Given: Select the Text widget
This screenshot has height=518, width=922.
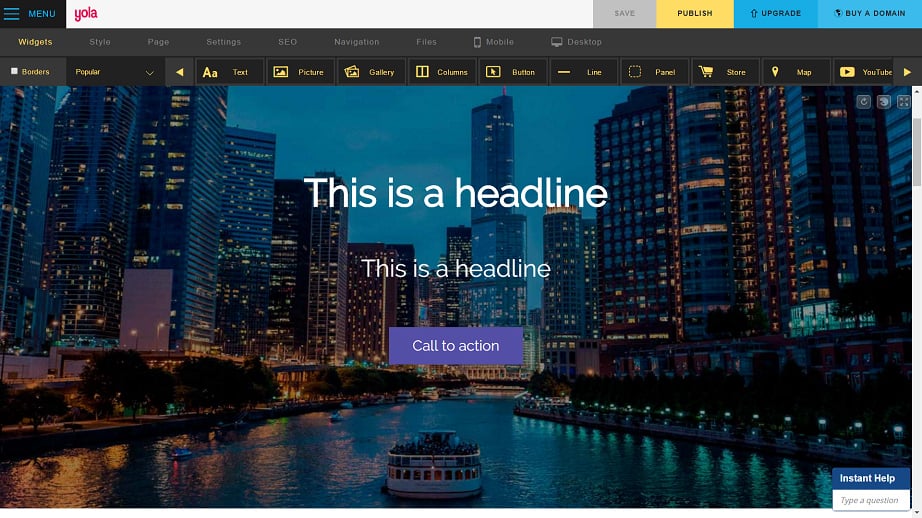Looking at the screenshot, I should (229, 72).
